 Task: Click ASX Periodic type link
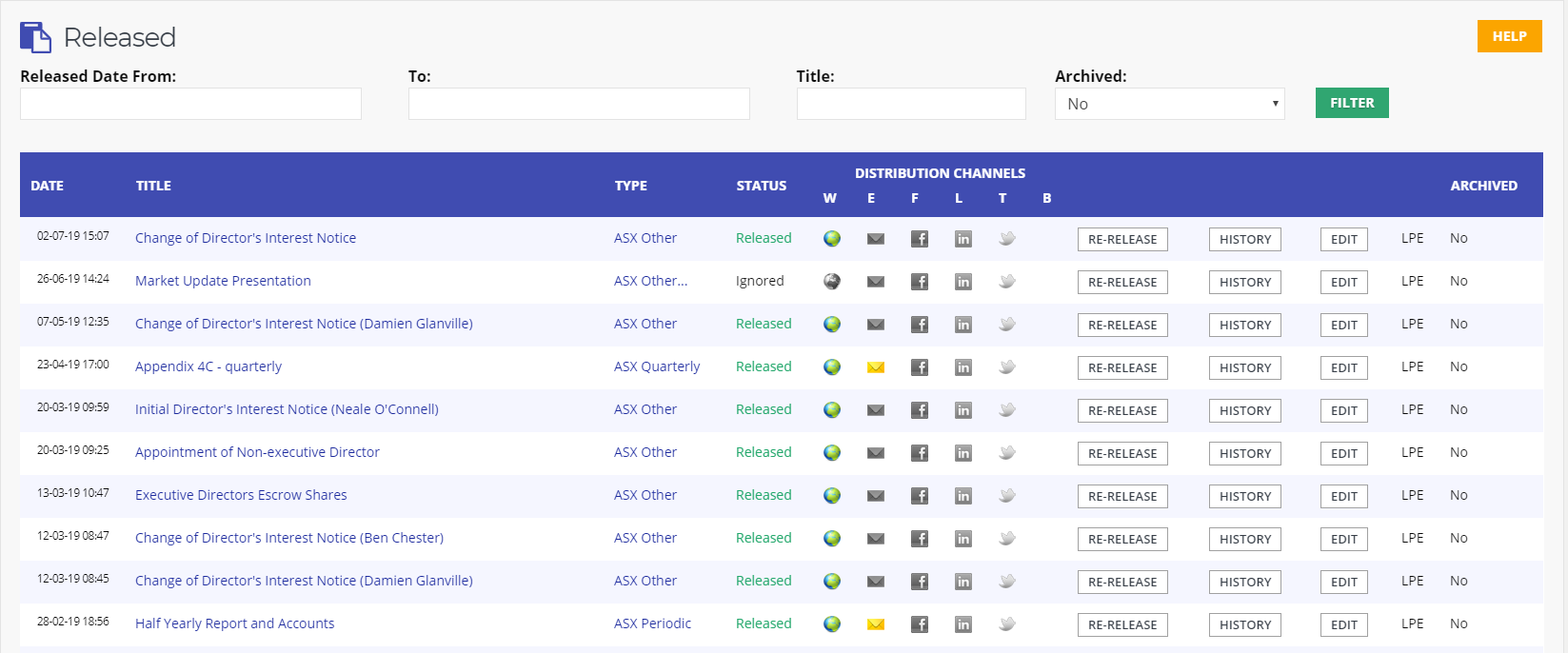(x=652, y=623)
